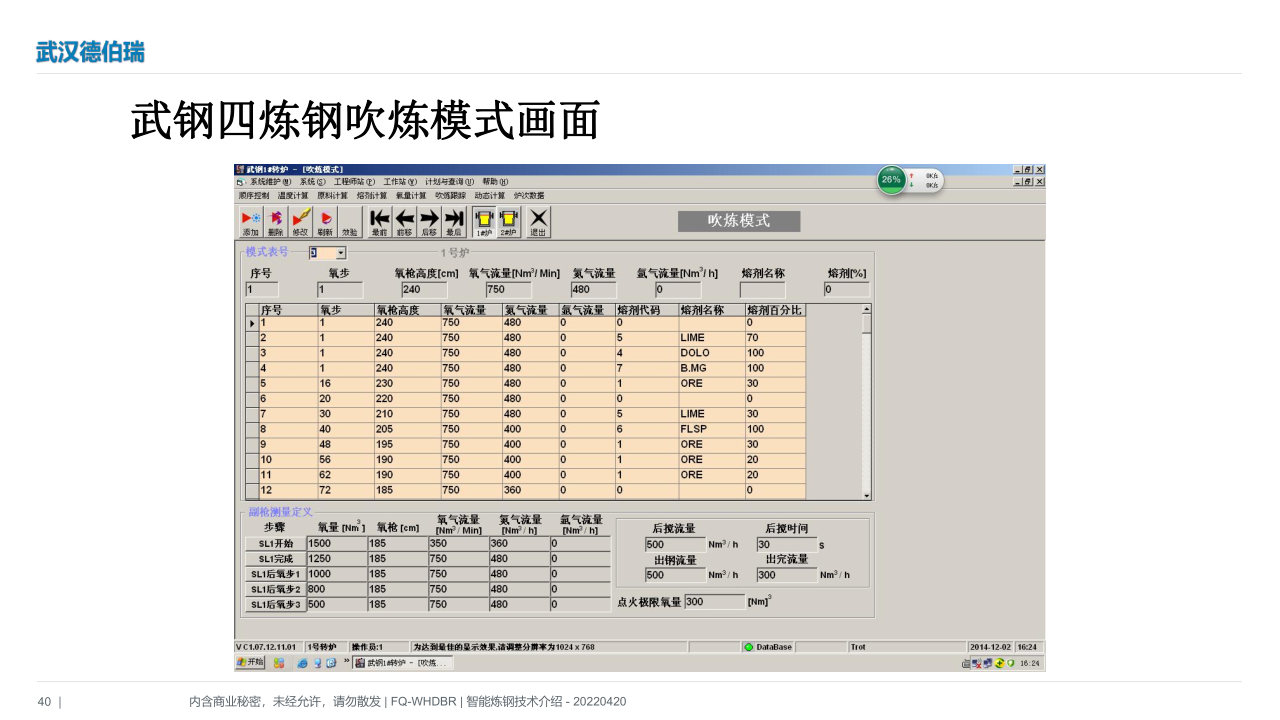This screenshot has width=1280, height=720.
Task: Click the SL1后氧步1 button
Action: click(275, 574)
